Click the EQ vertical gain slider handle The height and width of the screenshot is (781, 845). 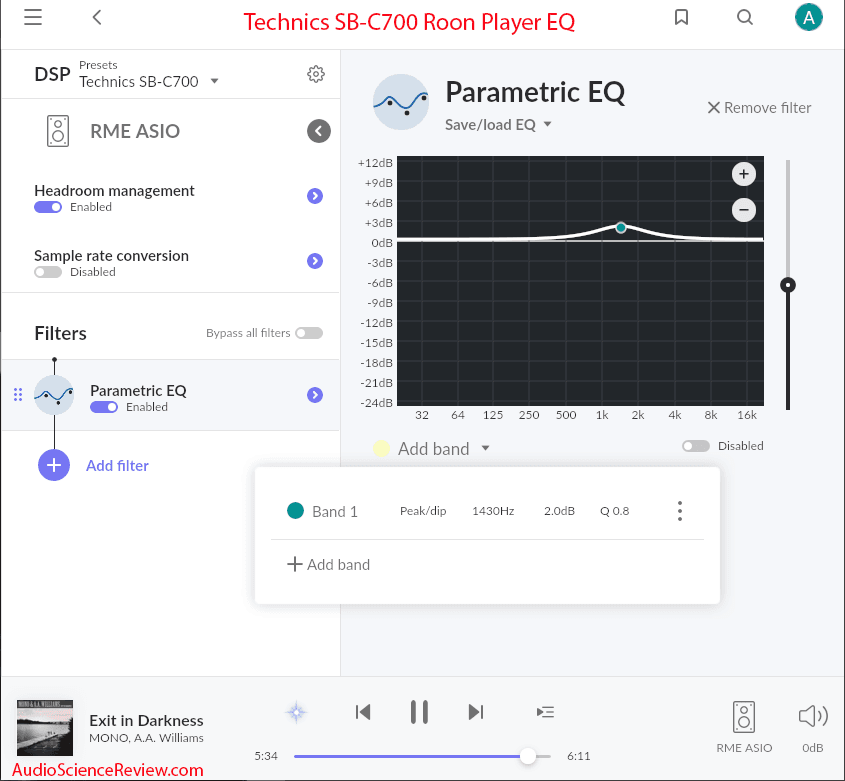tap(788, 285)
